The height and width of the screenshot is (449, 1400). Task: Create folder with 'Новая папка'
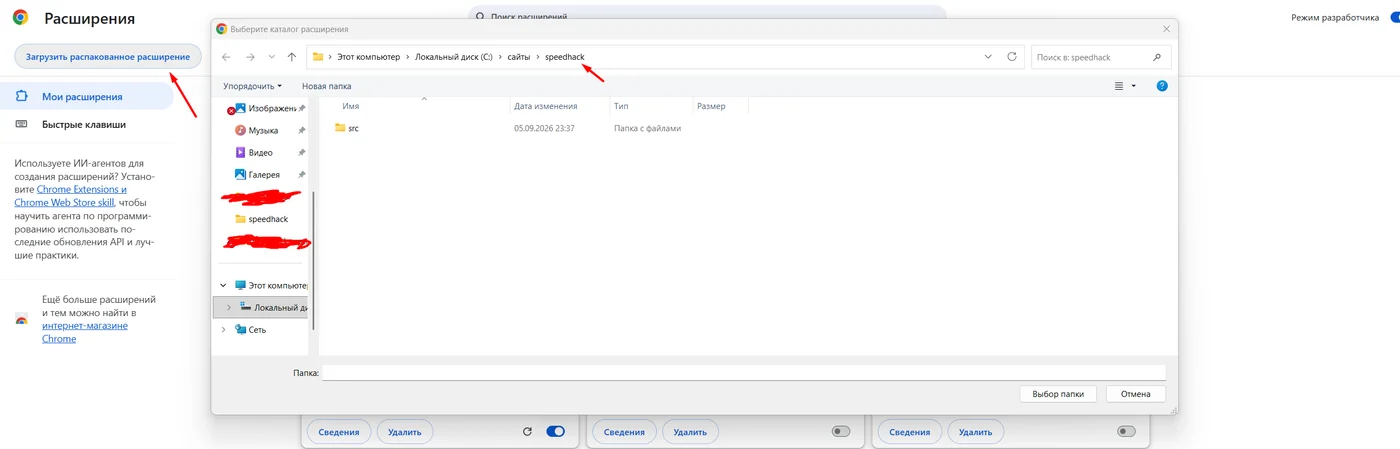(326, 86)
